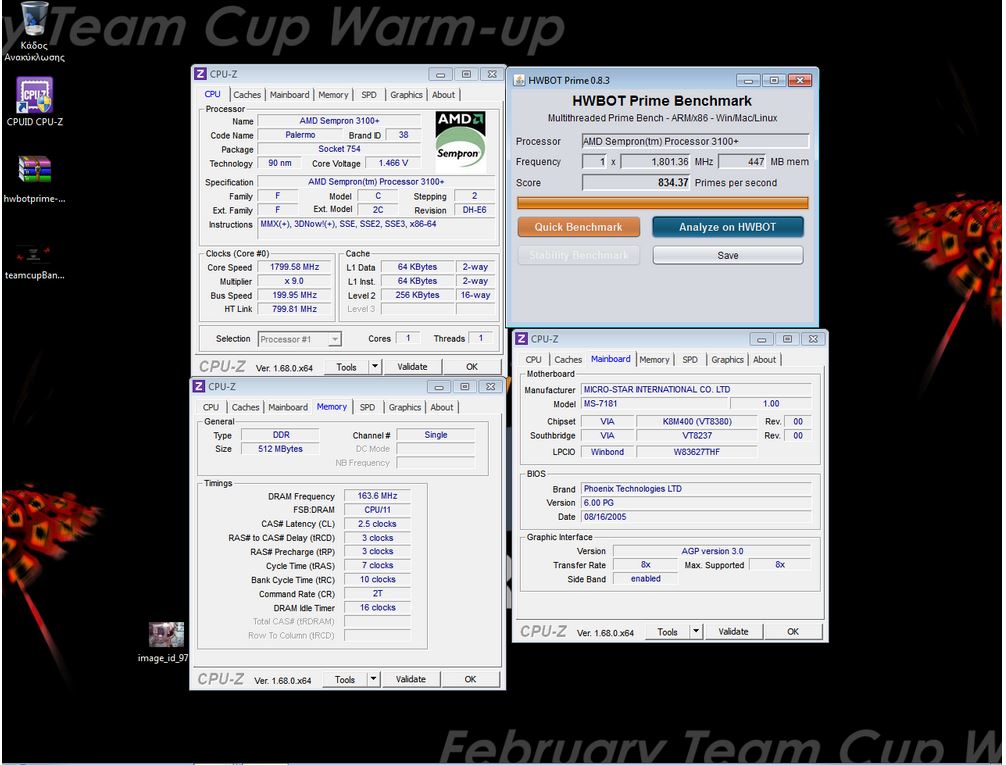The image size is (1006, 765).
Task: Click the Package value Socket 754
Action: point(339,149)
